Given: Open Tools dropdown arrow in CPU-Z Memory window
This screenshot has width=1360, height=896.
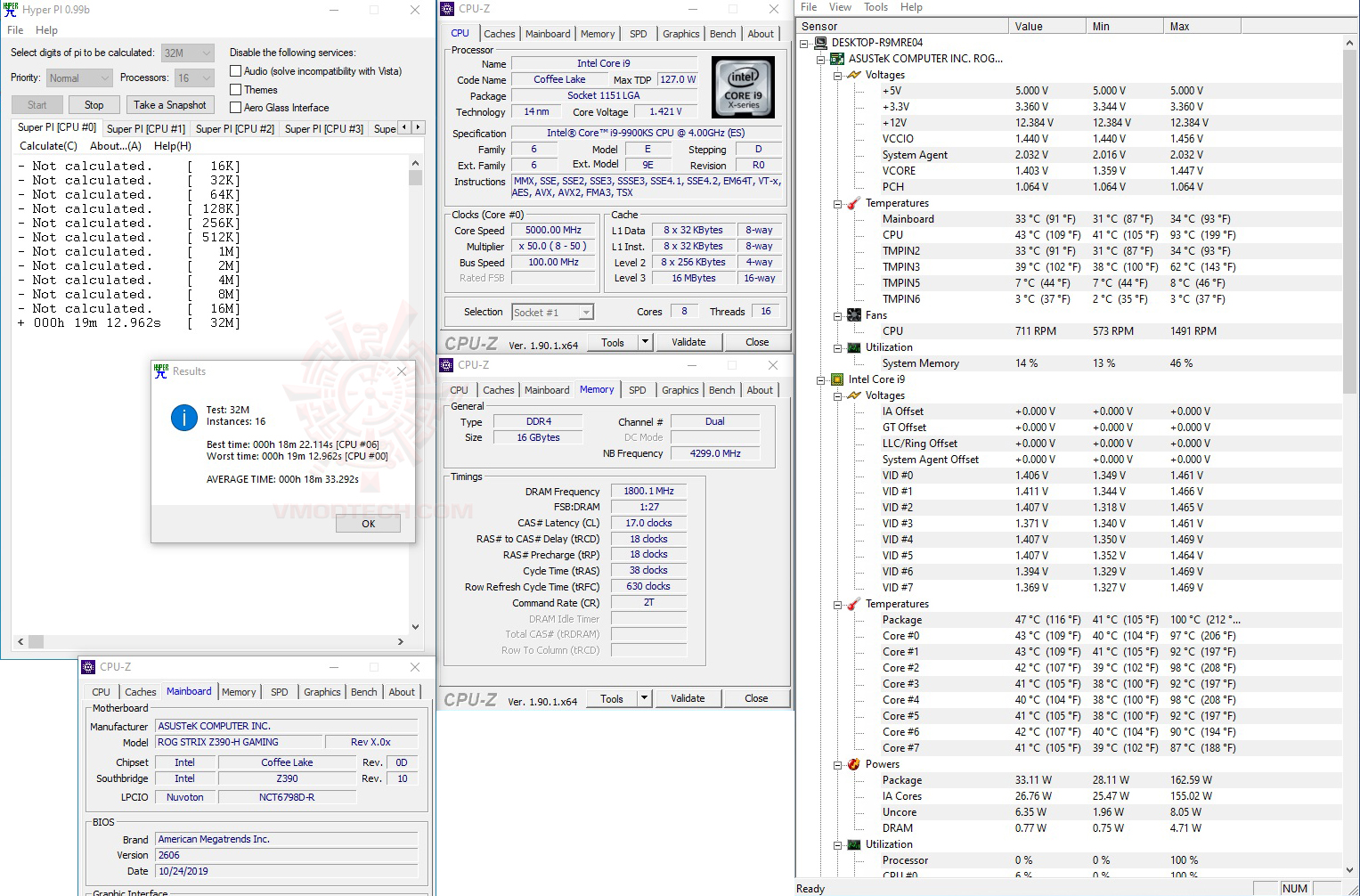Looking at the screenshot, I should coord(645,698).
